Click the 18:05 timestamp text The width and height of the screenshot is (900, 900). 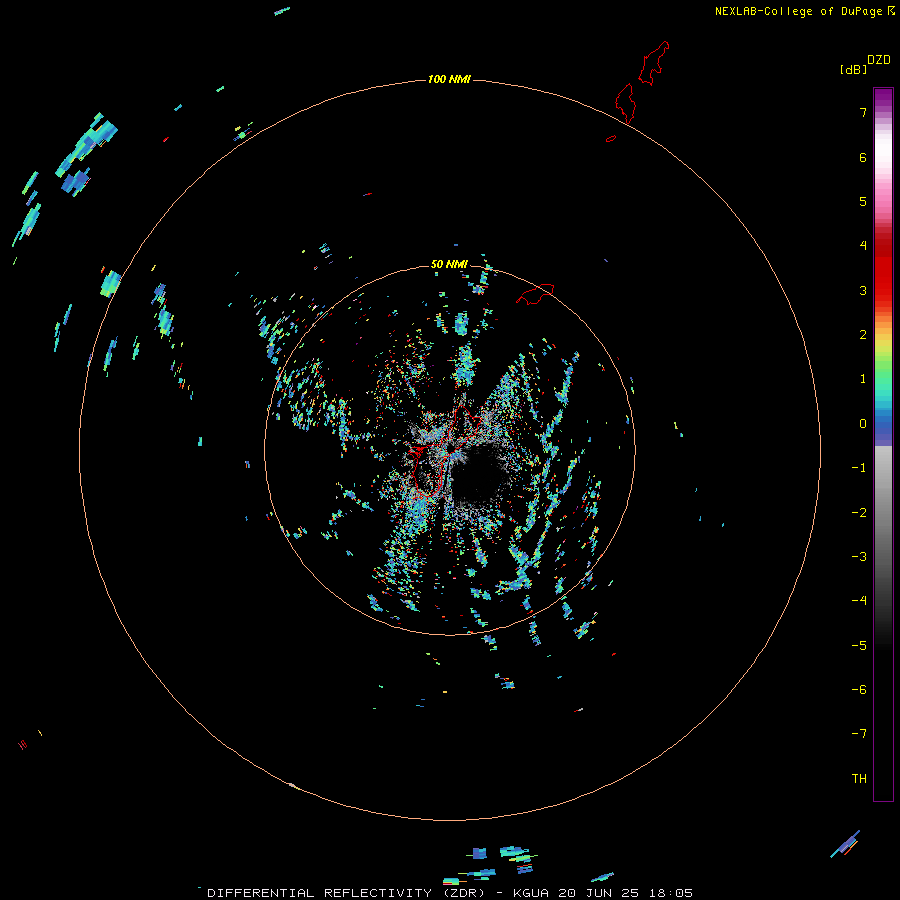click(671, 893)
